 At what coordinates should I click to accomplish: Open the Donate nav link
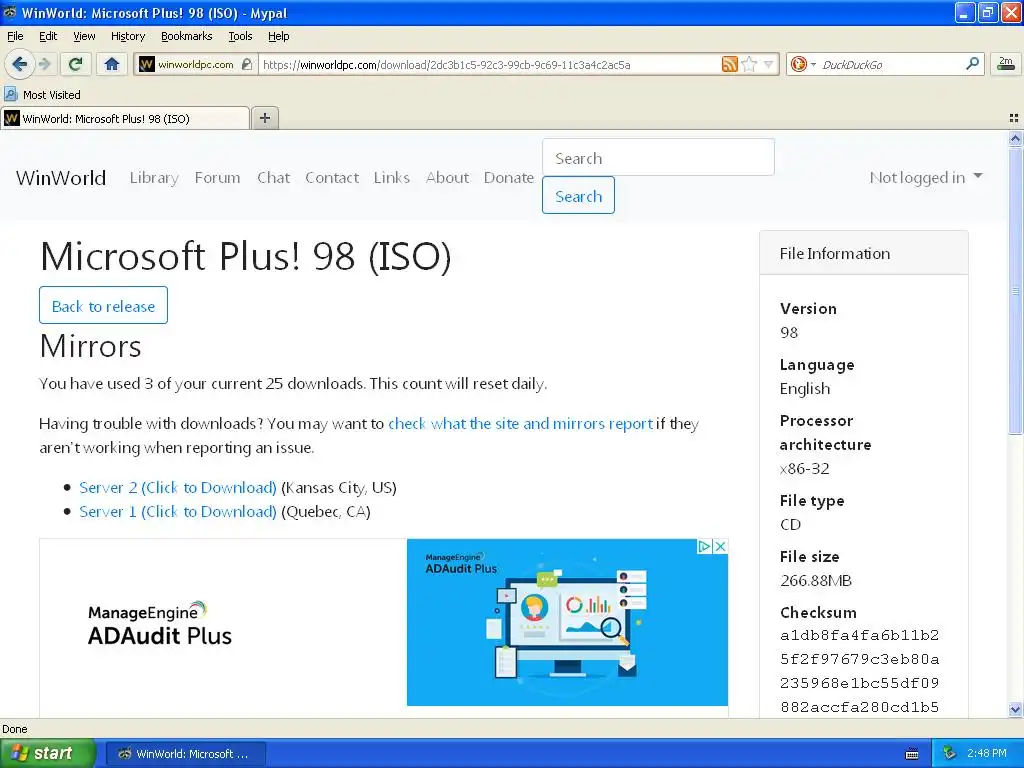[x=509, y=178]
